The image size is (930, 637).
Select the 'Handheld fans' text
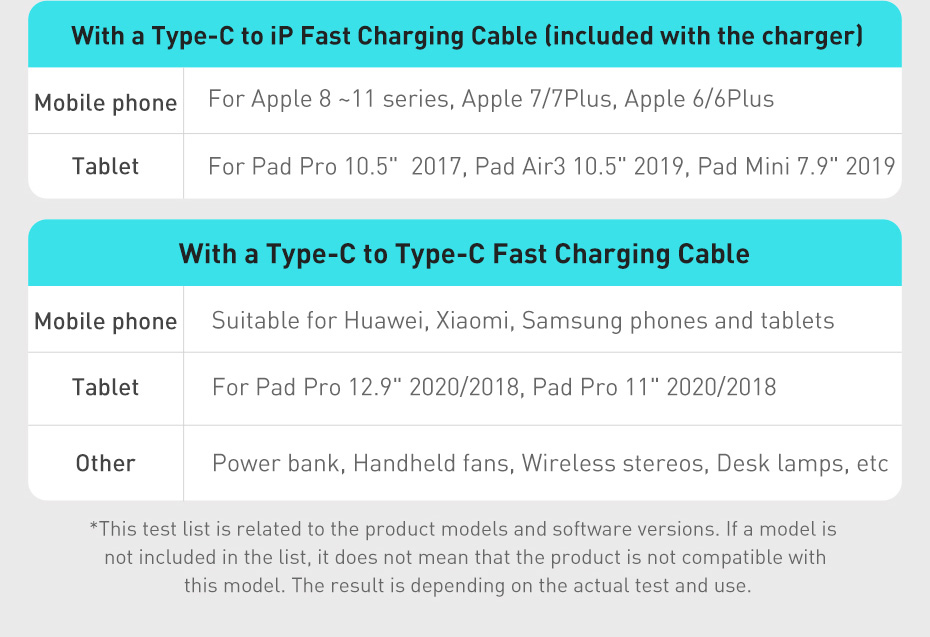click(x=432, y=463)
